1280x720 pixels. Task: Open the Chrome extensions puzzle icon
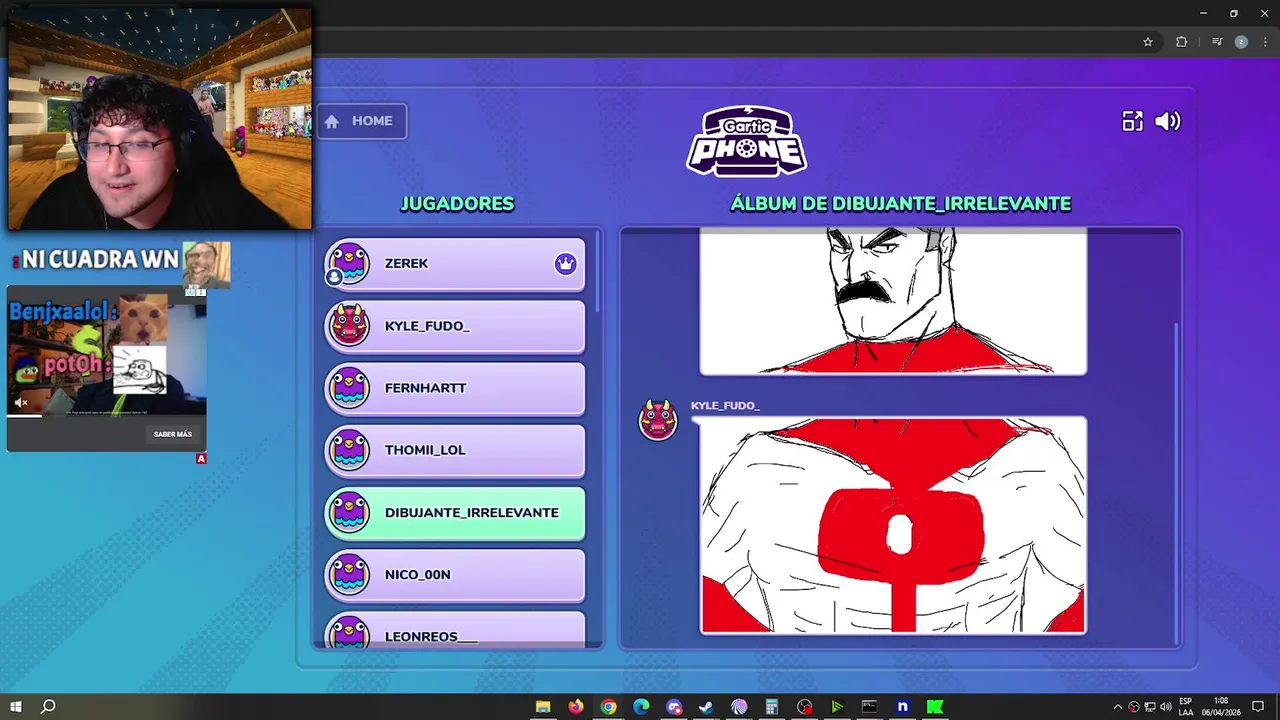(x=1181, y=42)
